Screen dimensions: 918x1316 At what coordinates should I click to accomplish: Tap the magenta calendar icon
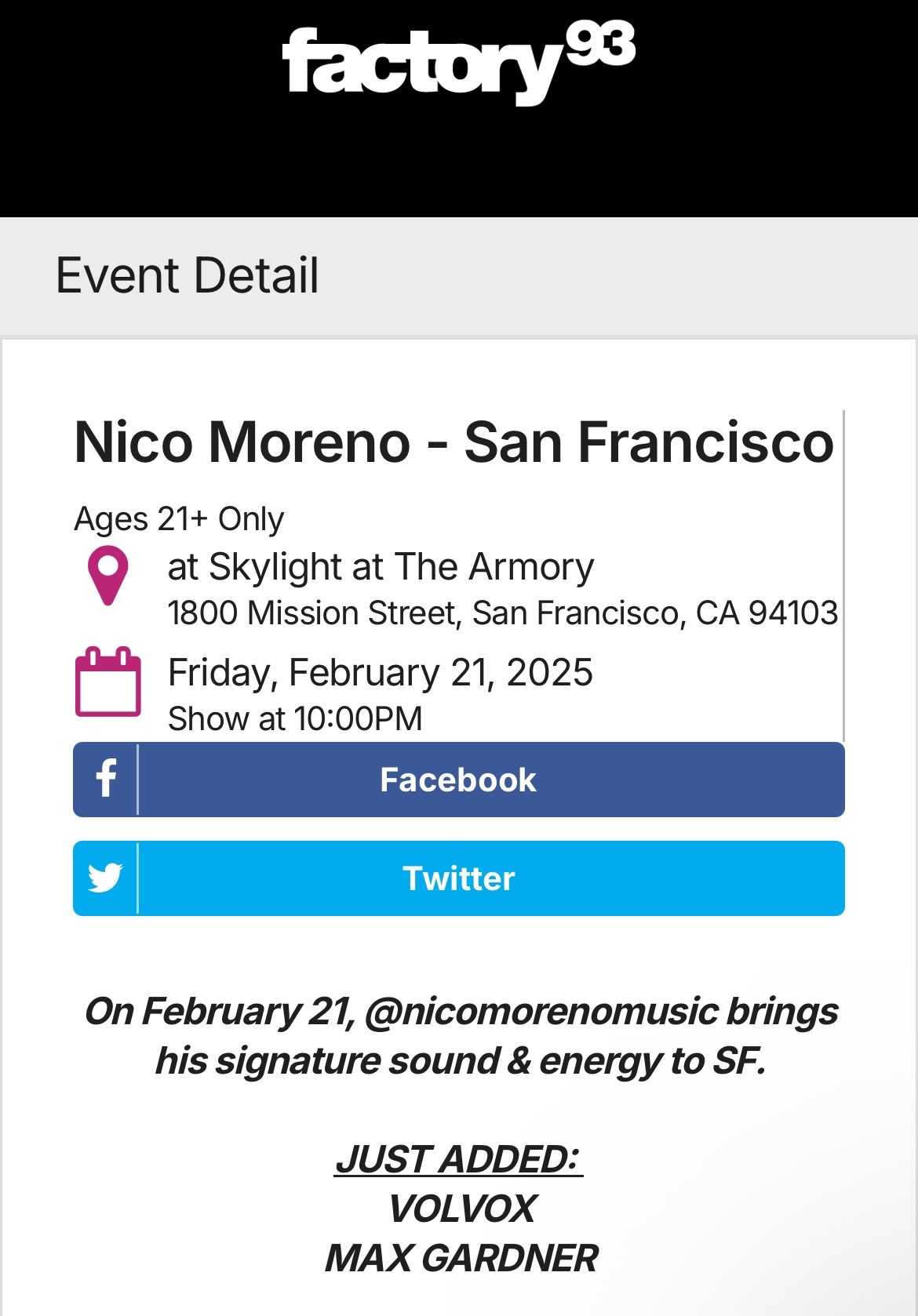108,682
